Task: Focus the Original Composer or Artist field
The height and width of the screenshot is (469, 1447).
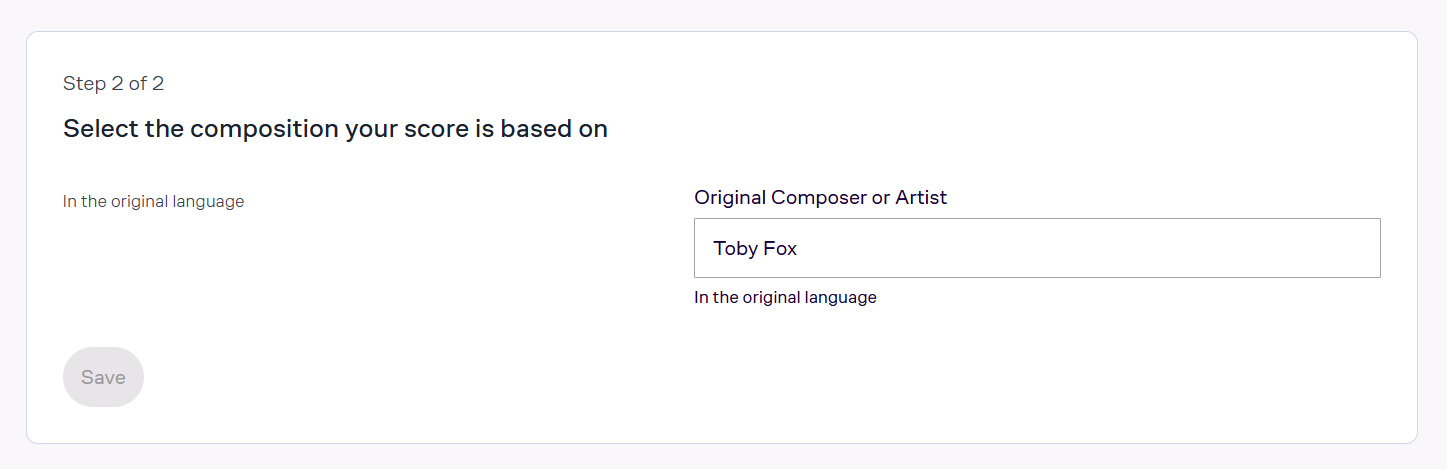Action: pos(1037,248)
